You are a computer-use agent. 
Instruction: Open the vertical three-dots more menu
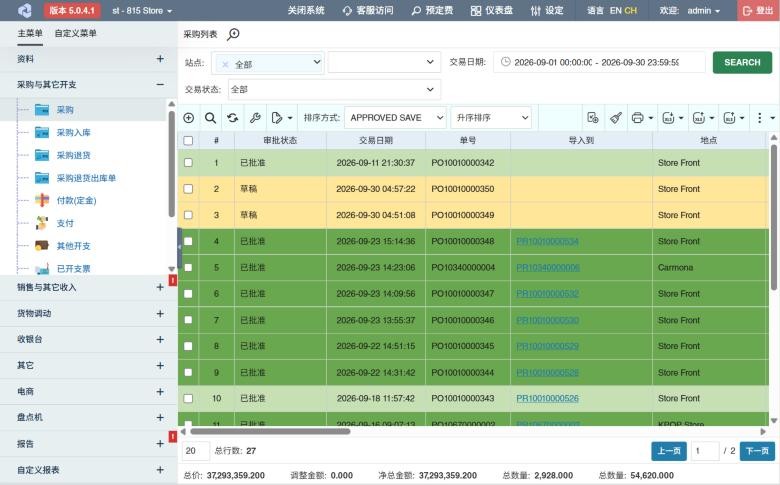pyautogui.click(x=759, y=118)
